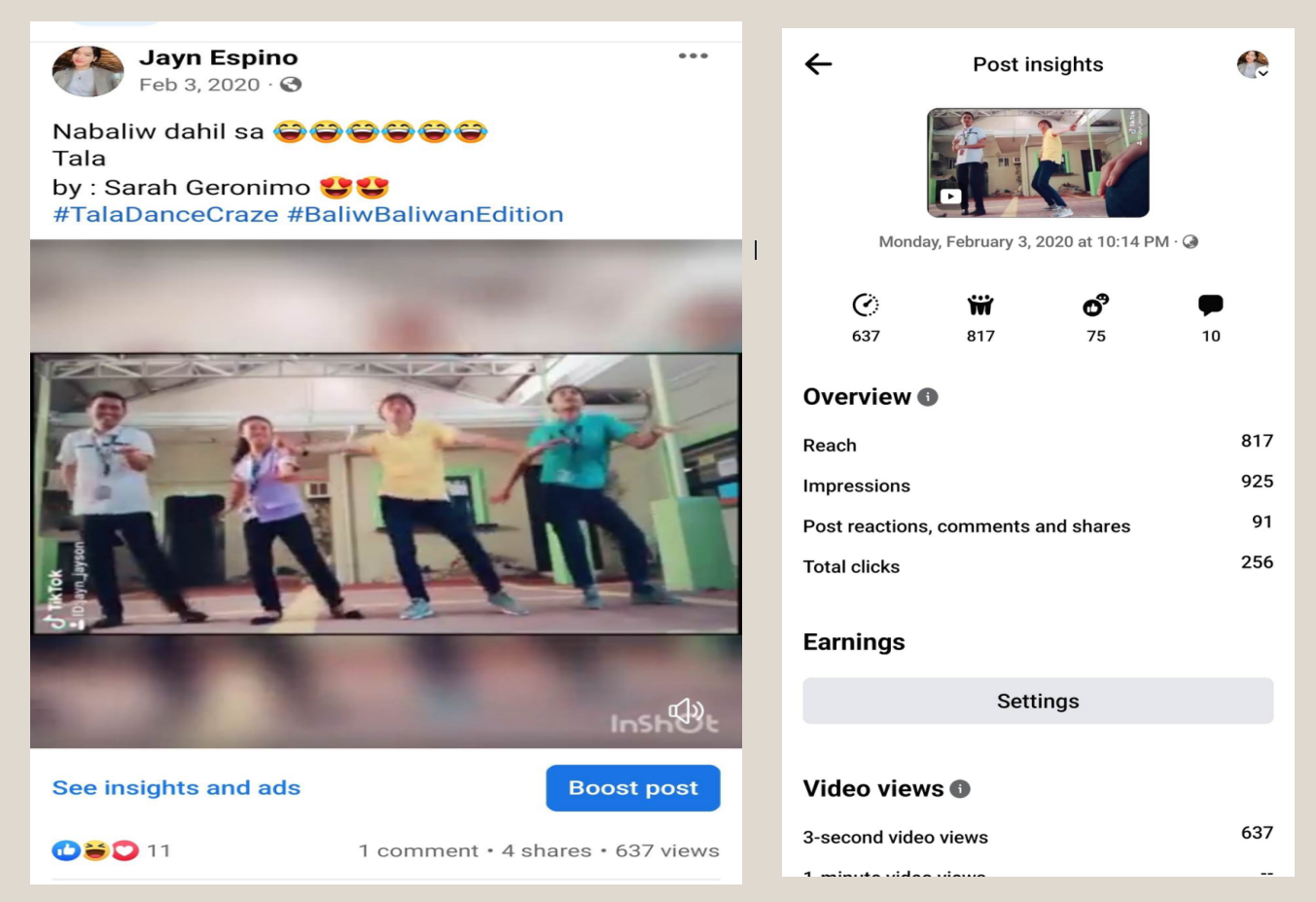The width and height of the screenshot is (1316, 902).
Task: Click the video views gauge icon above 637
Action: point(866,306)
